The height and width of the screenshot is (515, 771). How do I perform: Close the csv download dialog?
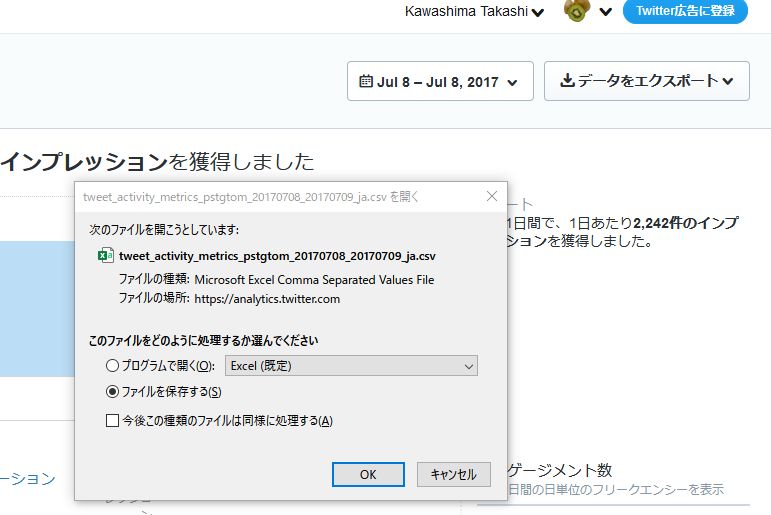coord(492,196)
